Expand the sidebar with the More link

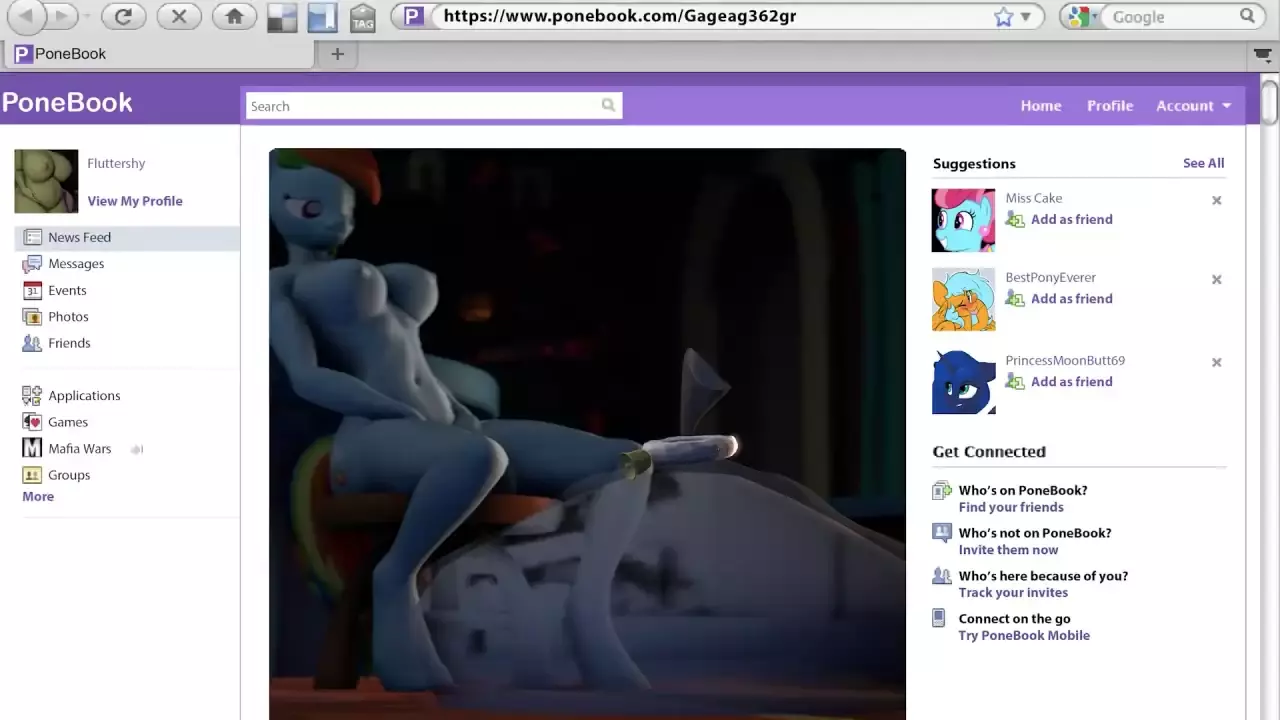[38, 497]
